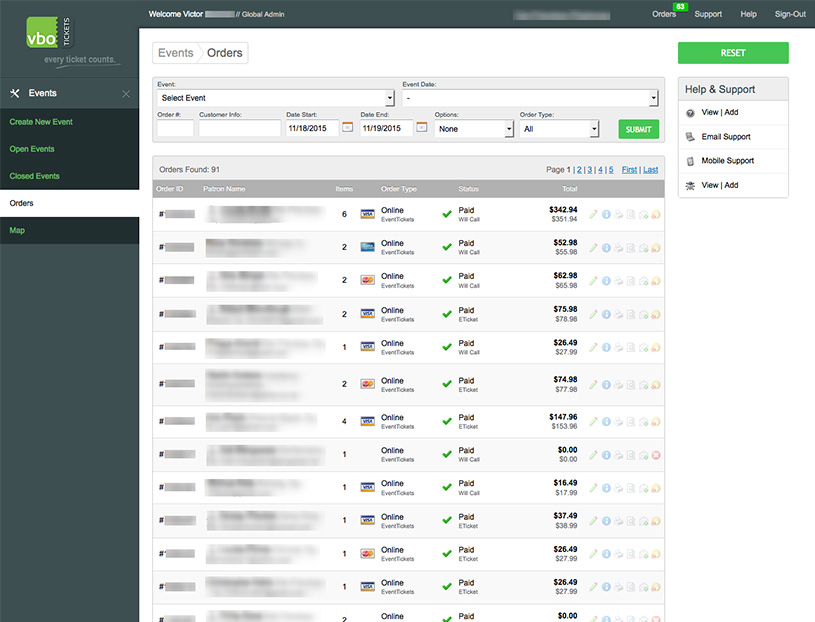815x622 pixels.
Task: Open the Options dropdown showing None
Action: pos(474,129)
